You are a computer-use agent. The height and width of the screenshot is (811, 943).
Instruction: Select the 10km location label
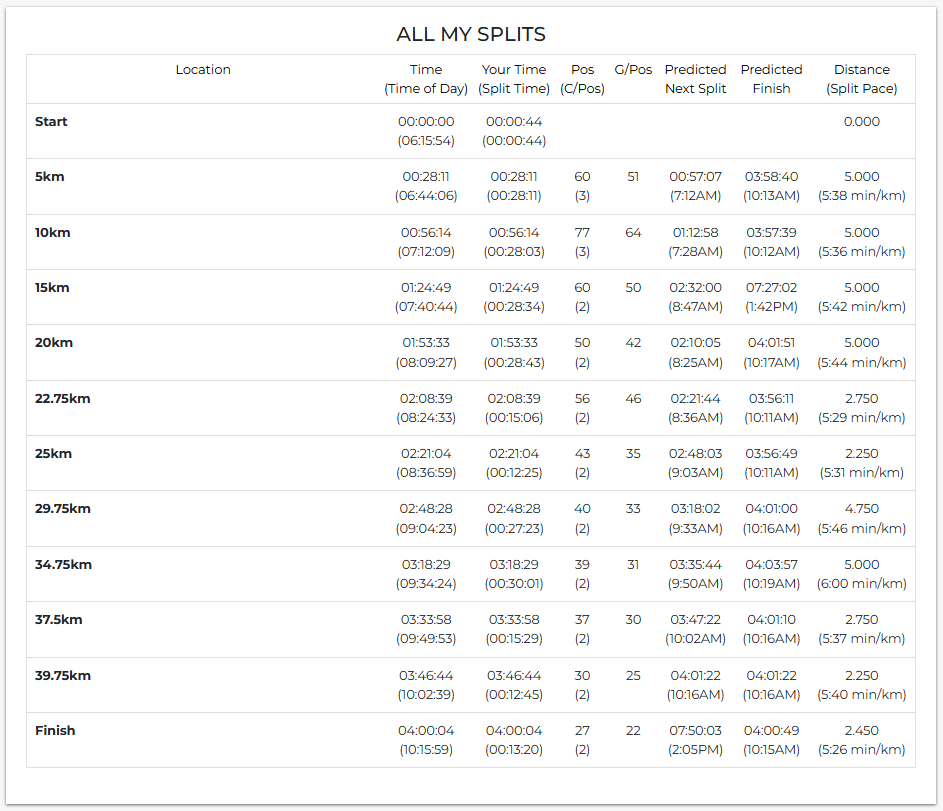(x=53, y=233)
